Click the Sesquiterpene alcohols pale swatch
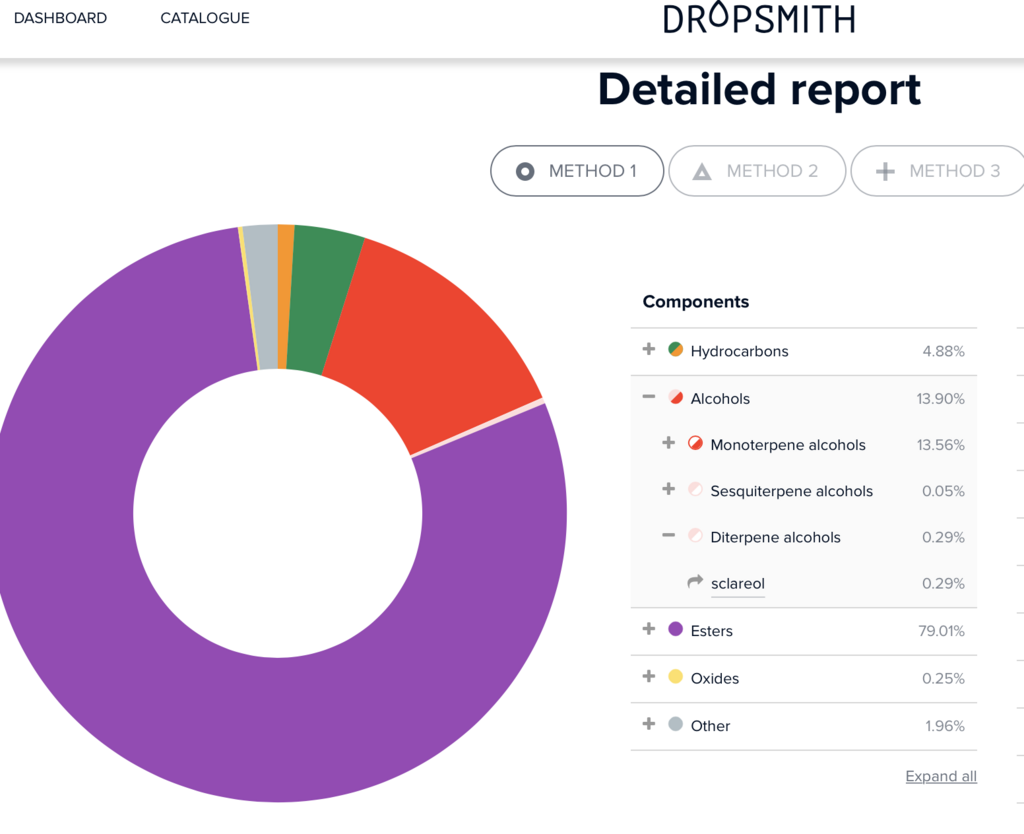1024x834 pixels. [695, 489]
